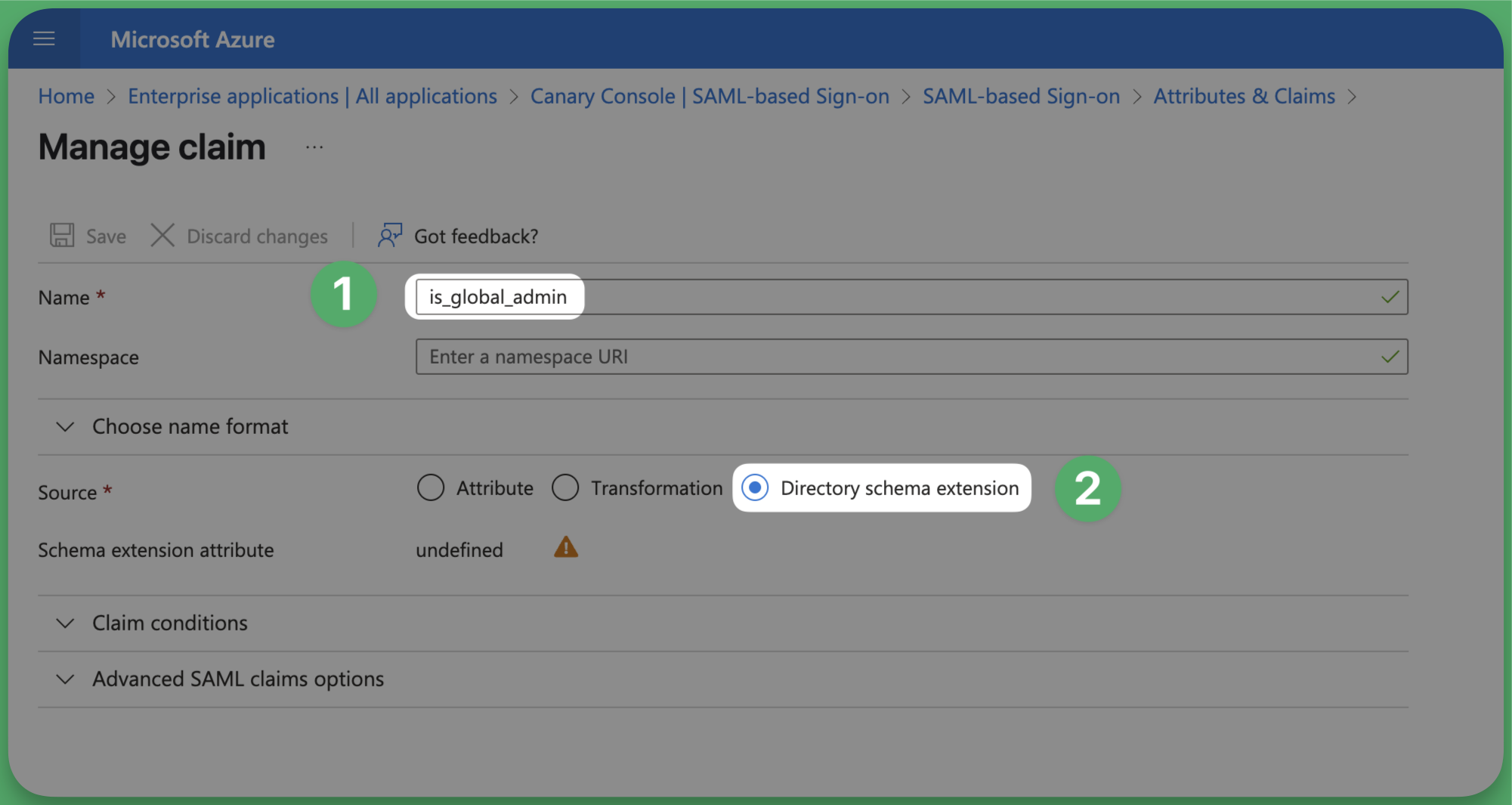Click the Manage claim heading

[152, 147]
